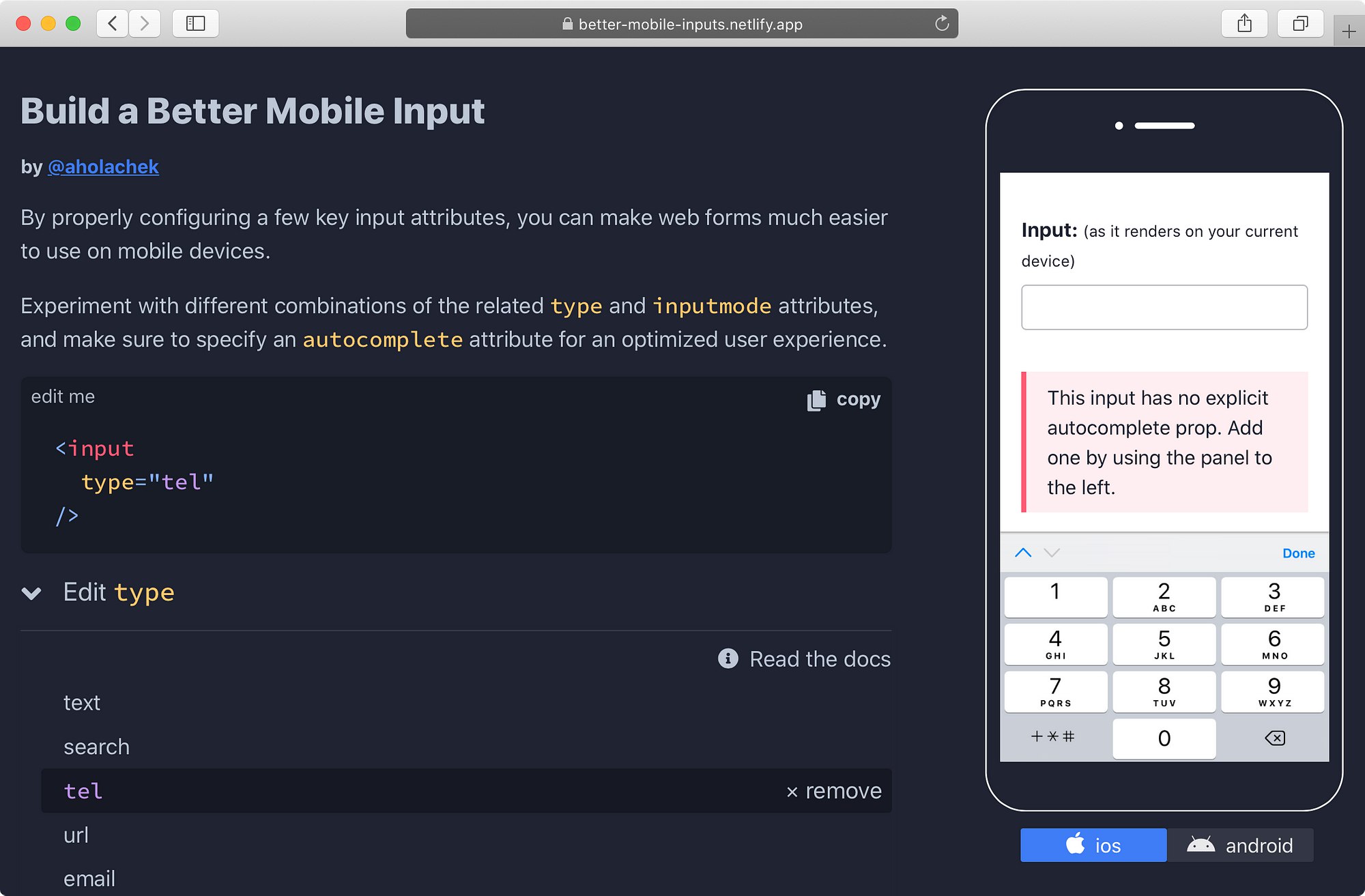1365x896 pixels.
Task: Select the email type option
Action: pos(89,878)
